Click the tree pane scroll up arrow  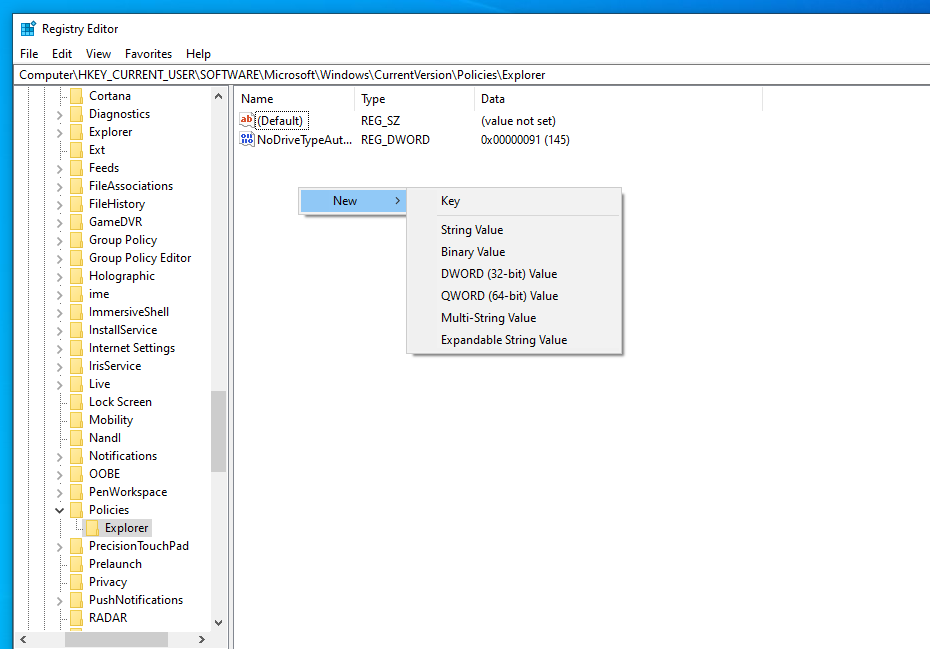click(218, 96)
